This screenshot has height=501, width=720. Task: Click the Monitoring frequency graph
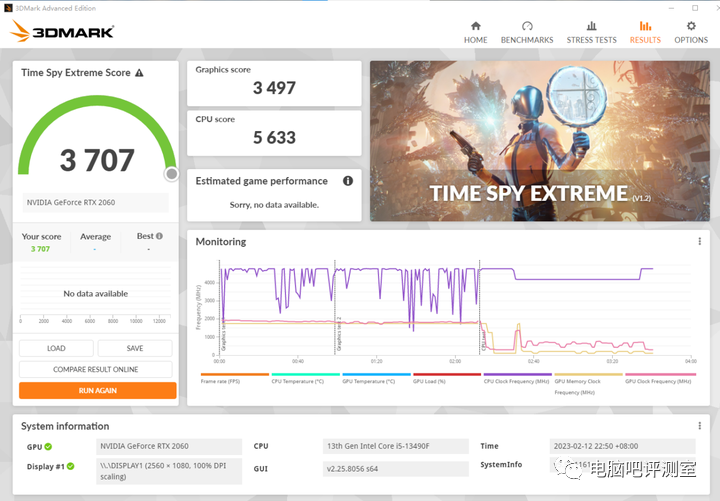455,308
